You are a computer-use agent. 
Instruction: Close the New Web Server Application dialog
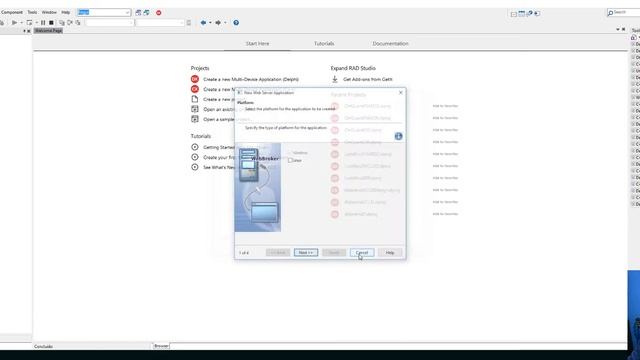[x=400, y=93]
